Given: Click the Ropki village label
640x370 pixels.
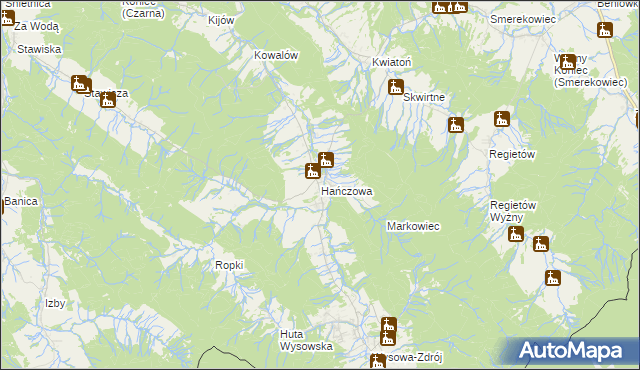Looking at the screenshot, I should [229, 265].
